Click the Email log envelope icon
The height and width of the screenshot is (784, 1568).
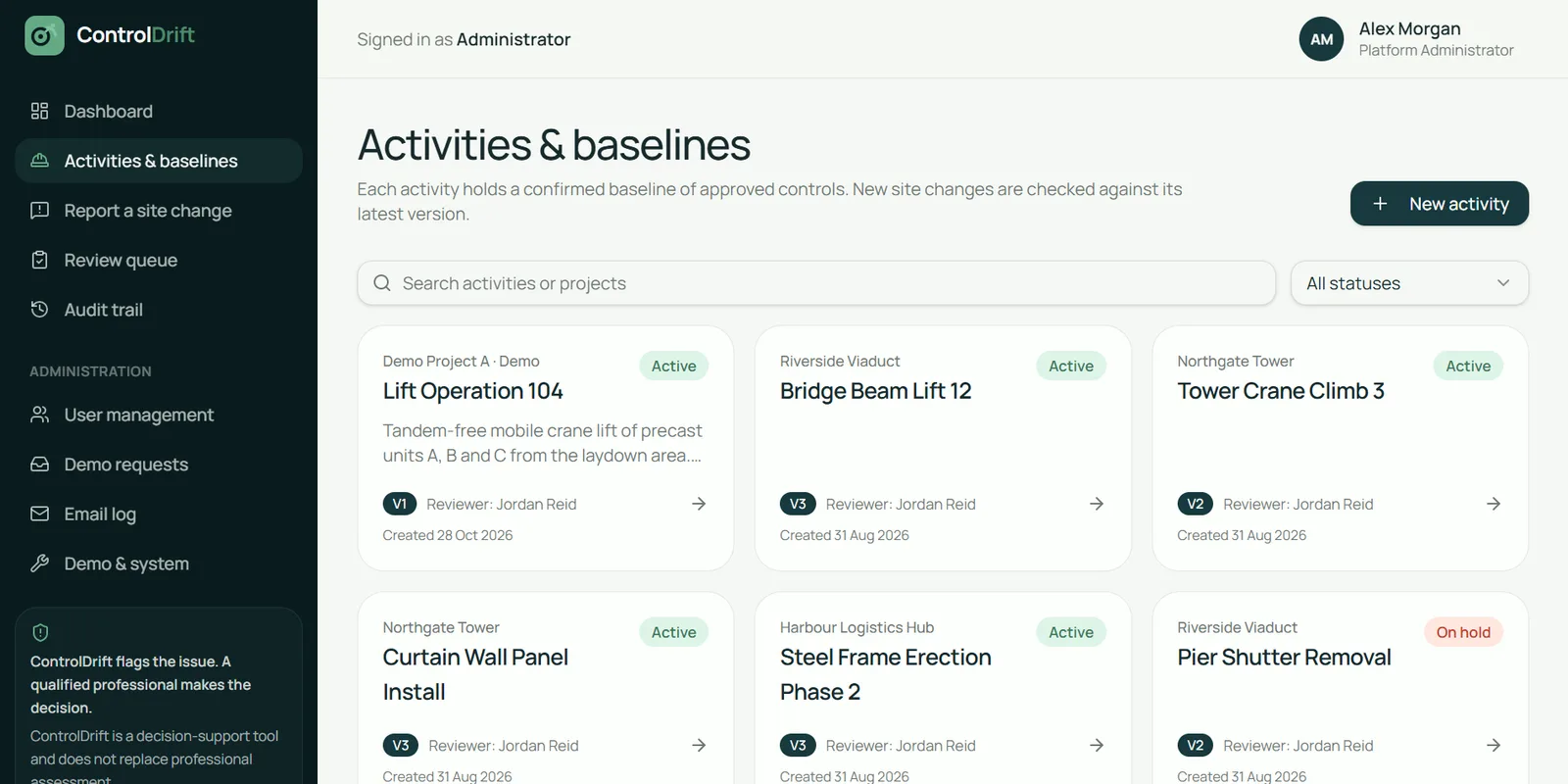tap(39, 514)
